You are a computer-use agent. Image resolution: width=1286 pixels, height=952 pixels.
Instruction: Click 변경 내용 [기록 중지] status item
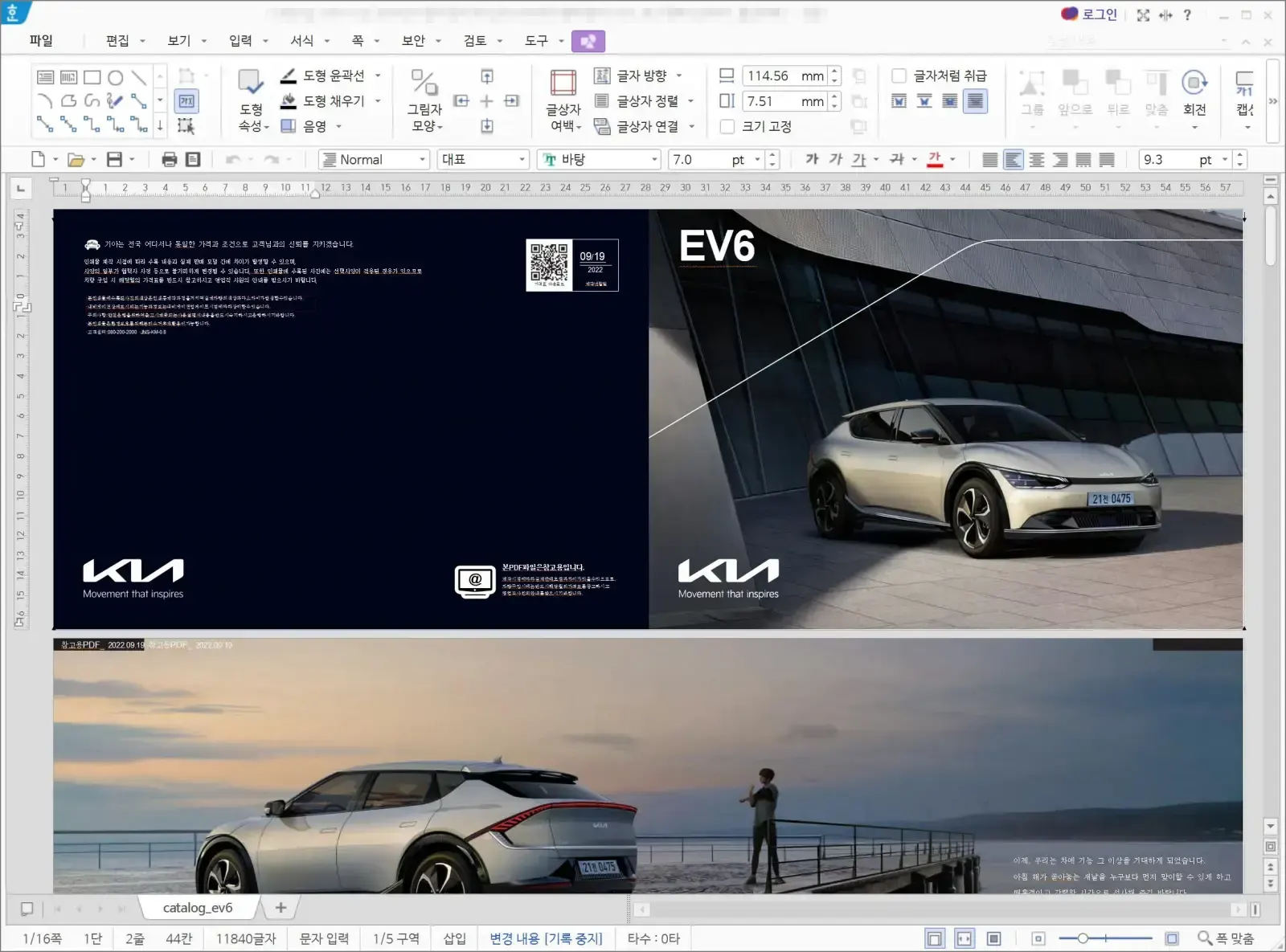546,938
